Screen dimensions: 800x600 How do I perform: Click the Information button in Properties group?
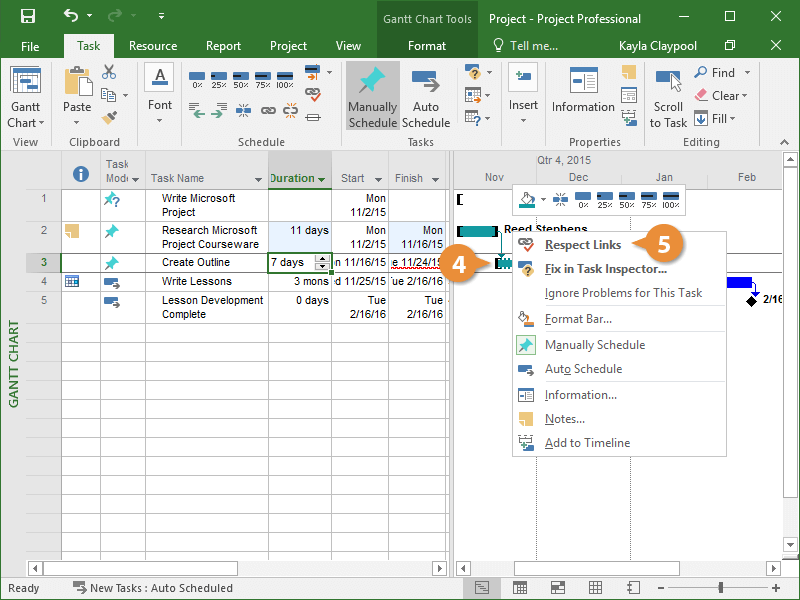(x=583, y=92)
